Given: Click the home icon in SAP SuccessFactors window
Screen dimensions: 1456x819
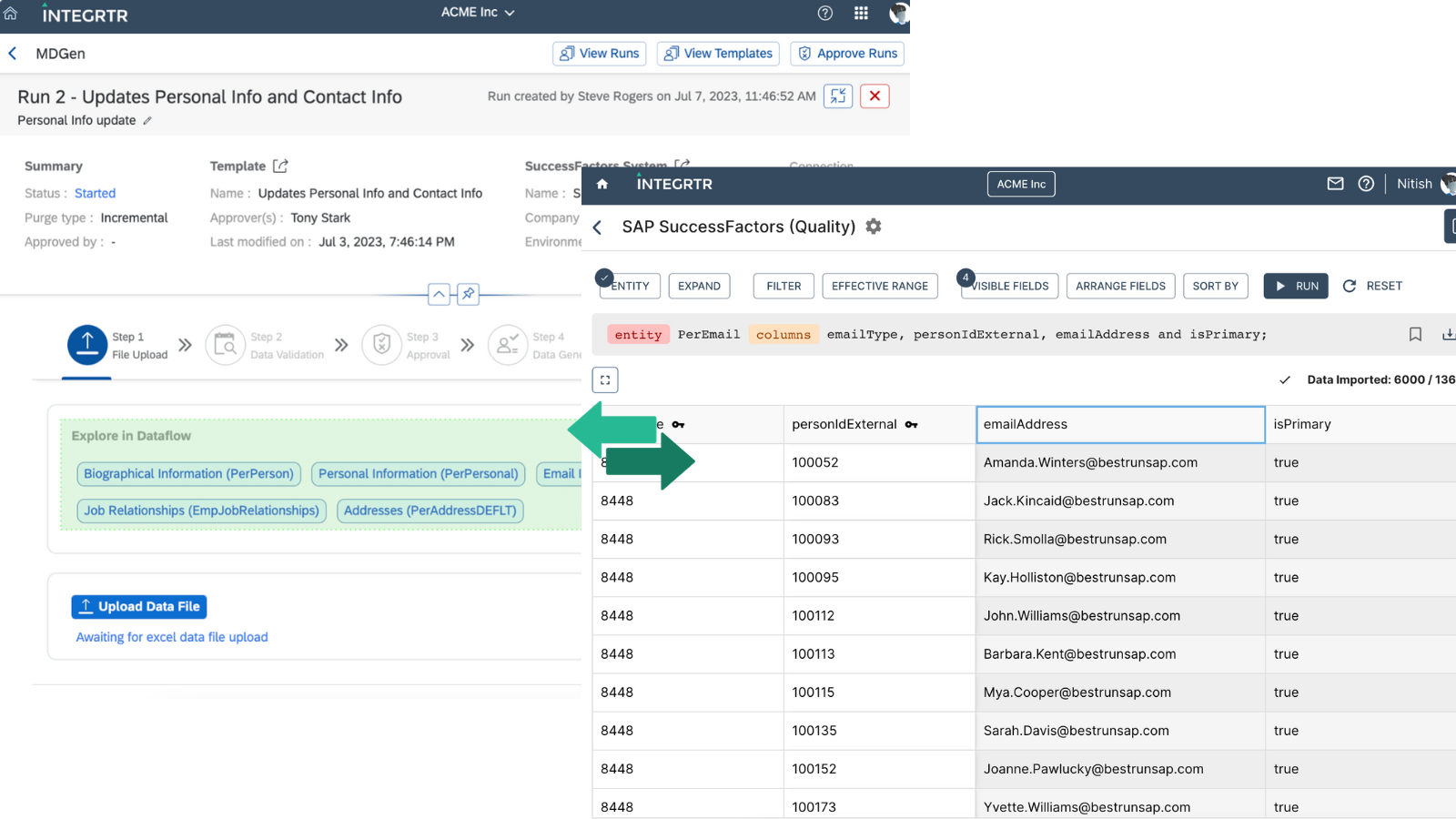Looking at the screenshot, I should click(602, 184).
